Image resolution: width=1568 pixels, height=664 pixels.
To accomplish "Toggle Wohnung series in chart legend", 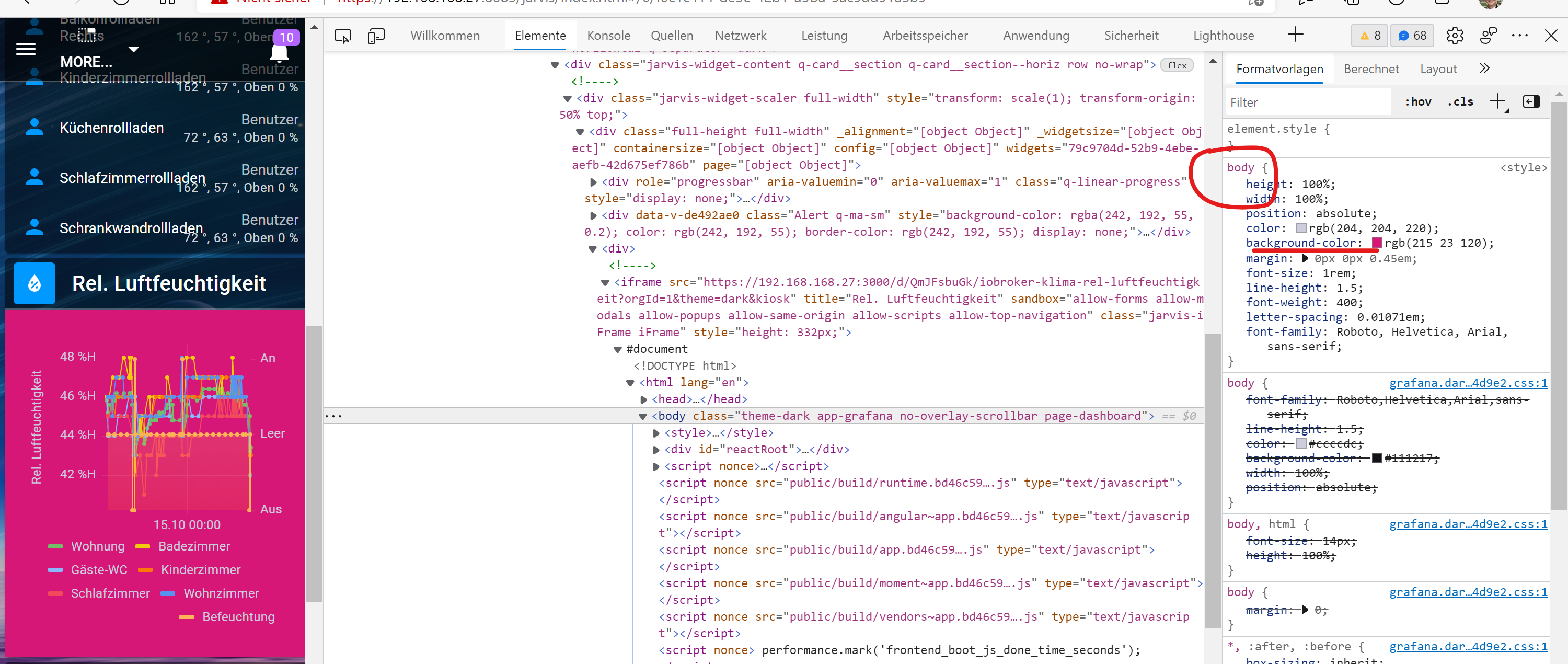I will coord(86,546).
